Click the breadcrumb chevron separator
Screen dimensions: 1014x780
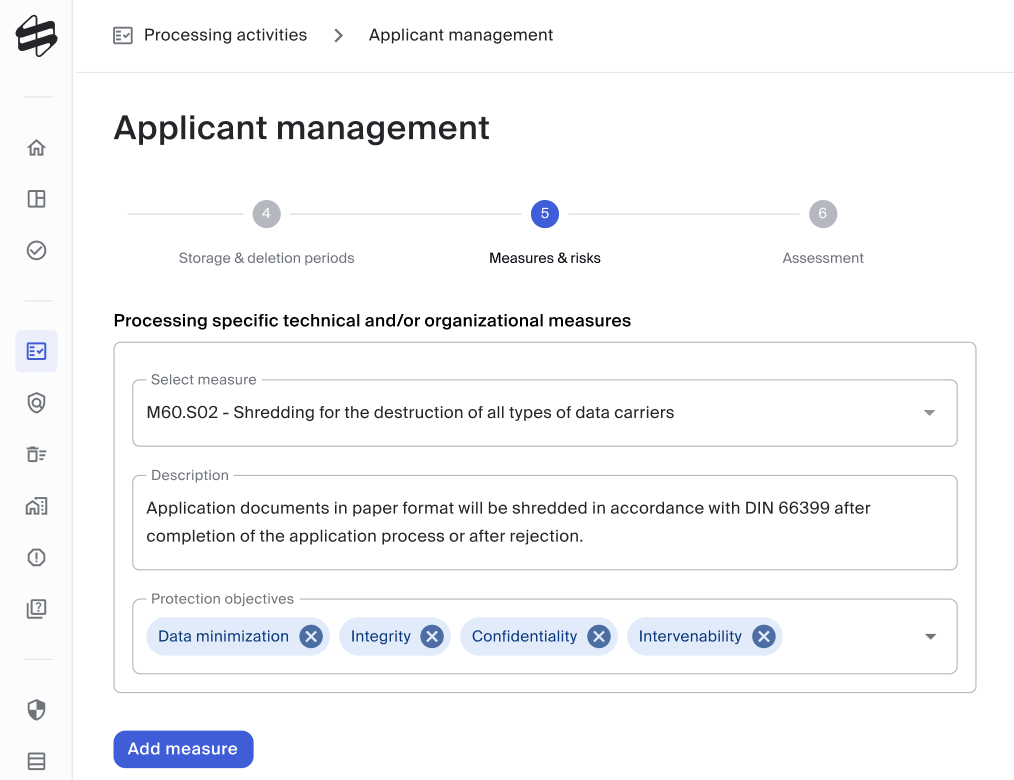[338, 35]
